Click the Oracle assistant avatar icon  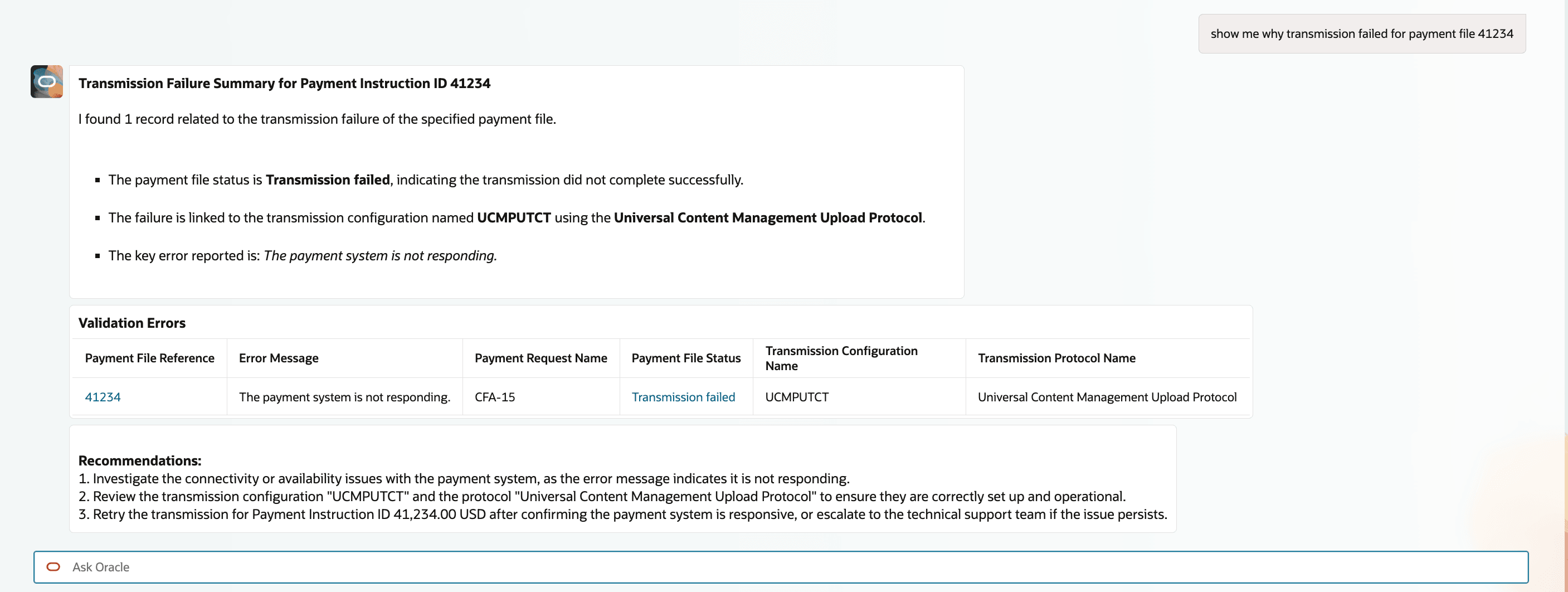(47, 81)
